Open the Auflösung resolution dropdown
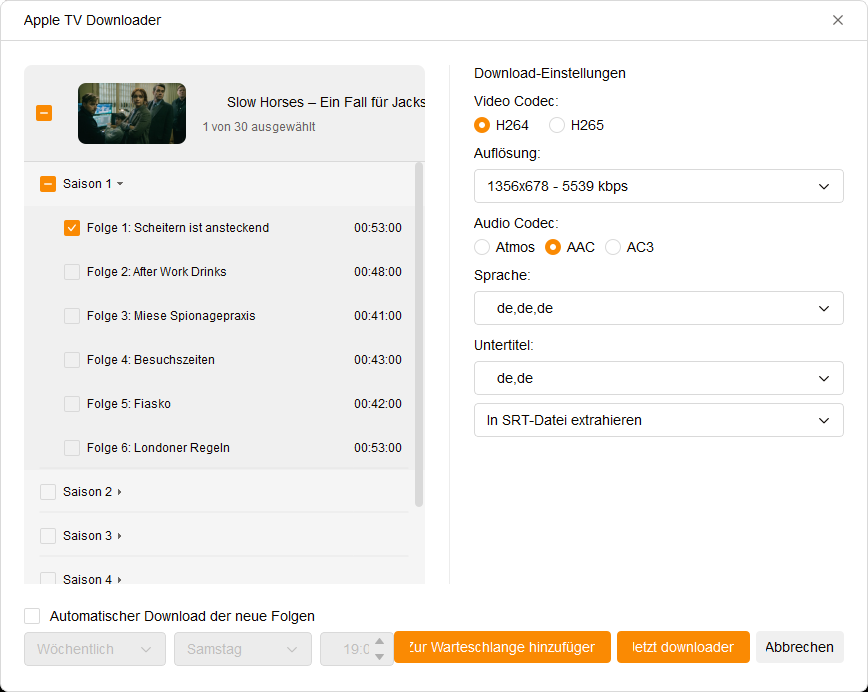The height and width of the screenshot is (692, 868). pyautogui.click(x=658, y=186)
